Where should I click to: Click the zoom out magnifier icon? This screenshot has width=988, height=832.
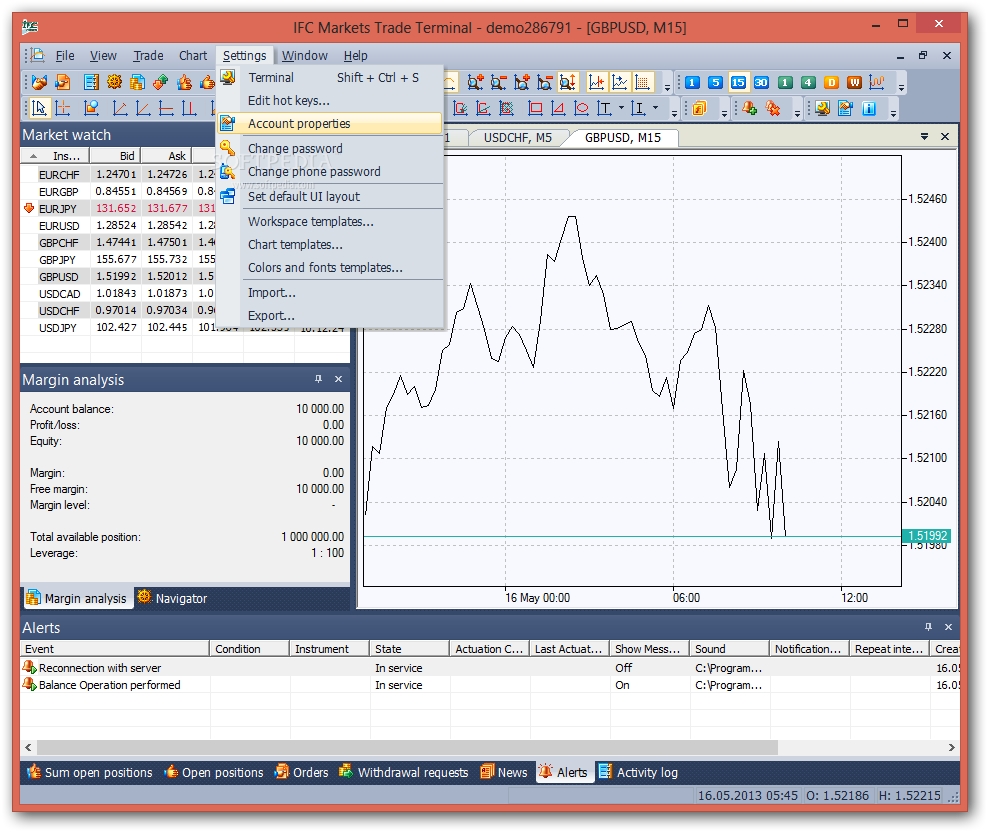pyautogui.click(x=498, y=82)
